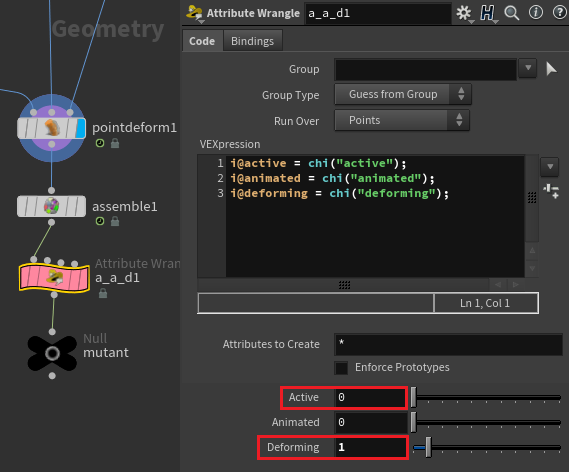Open the Group Type dropdown
The width and height of the screenshot is (569, 472).
[x=403, y=94]
